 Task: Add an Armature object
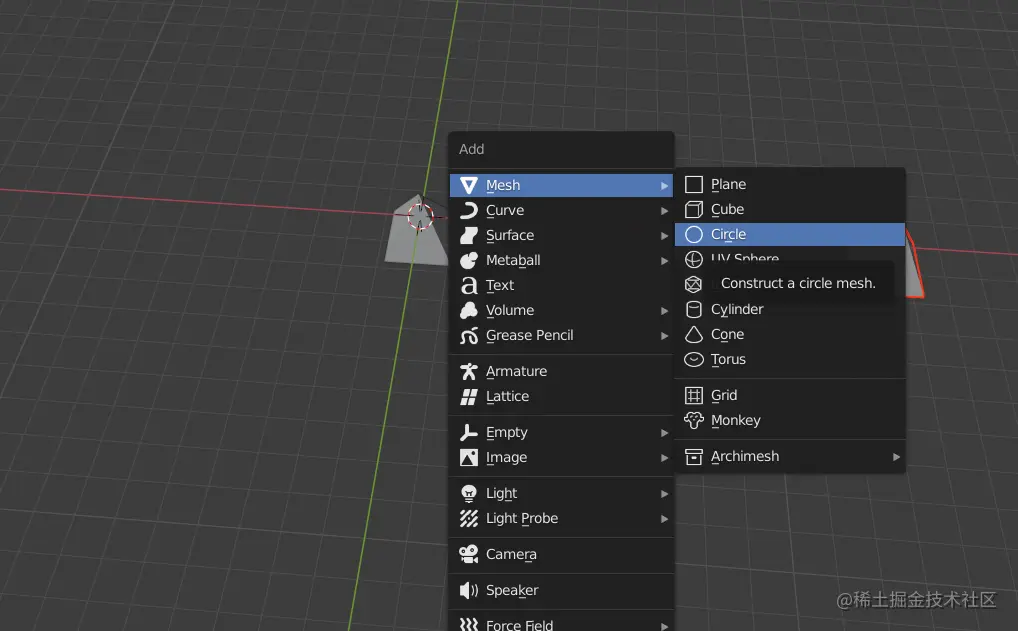[561, 371]
